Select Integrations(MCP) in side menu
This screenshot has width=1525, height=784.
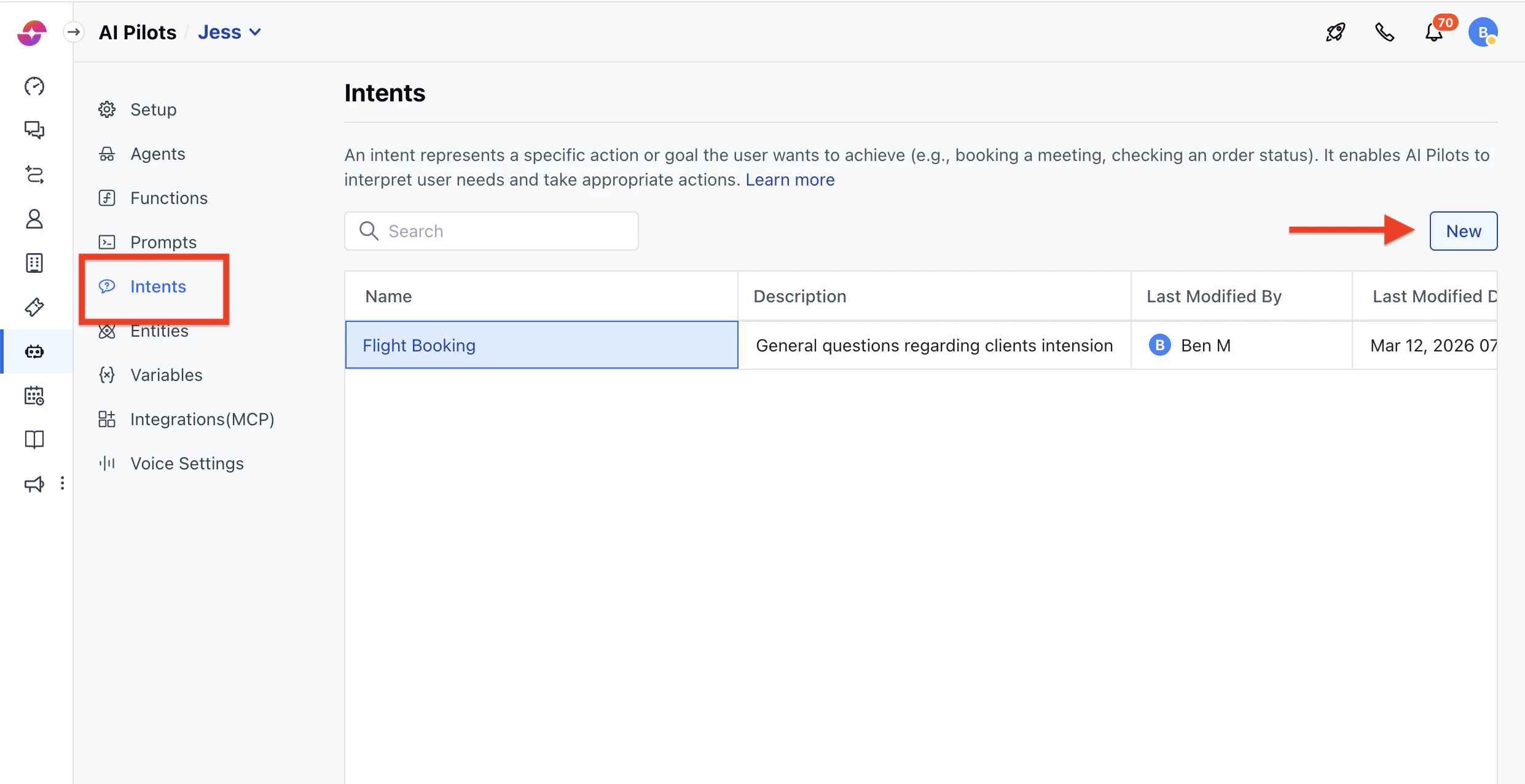tap(202, 419)
